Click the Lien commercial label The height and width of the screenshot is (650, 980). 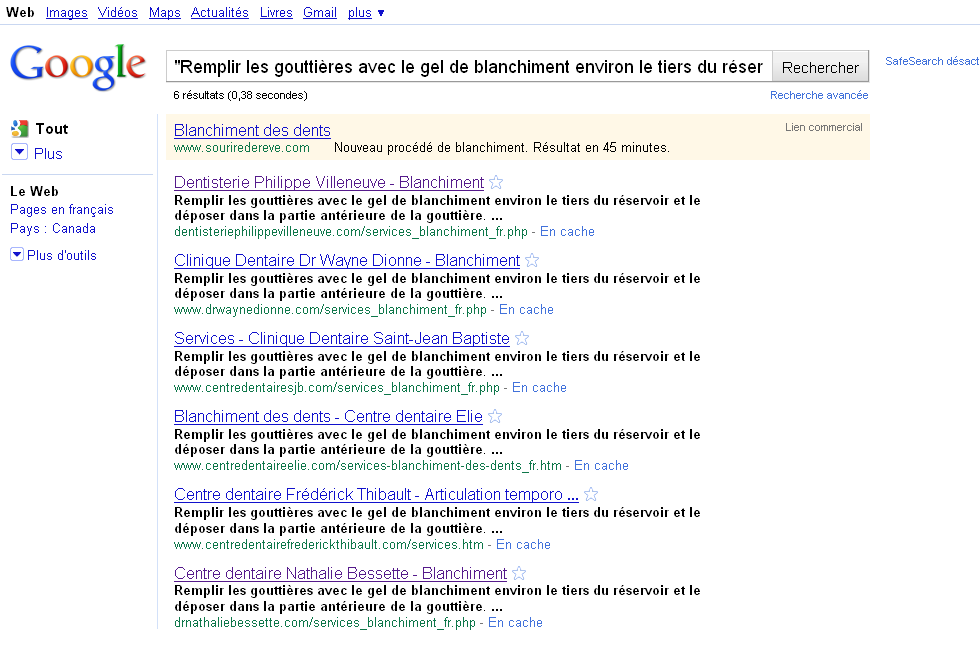point(824,128)
